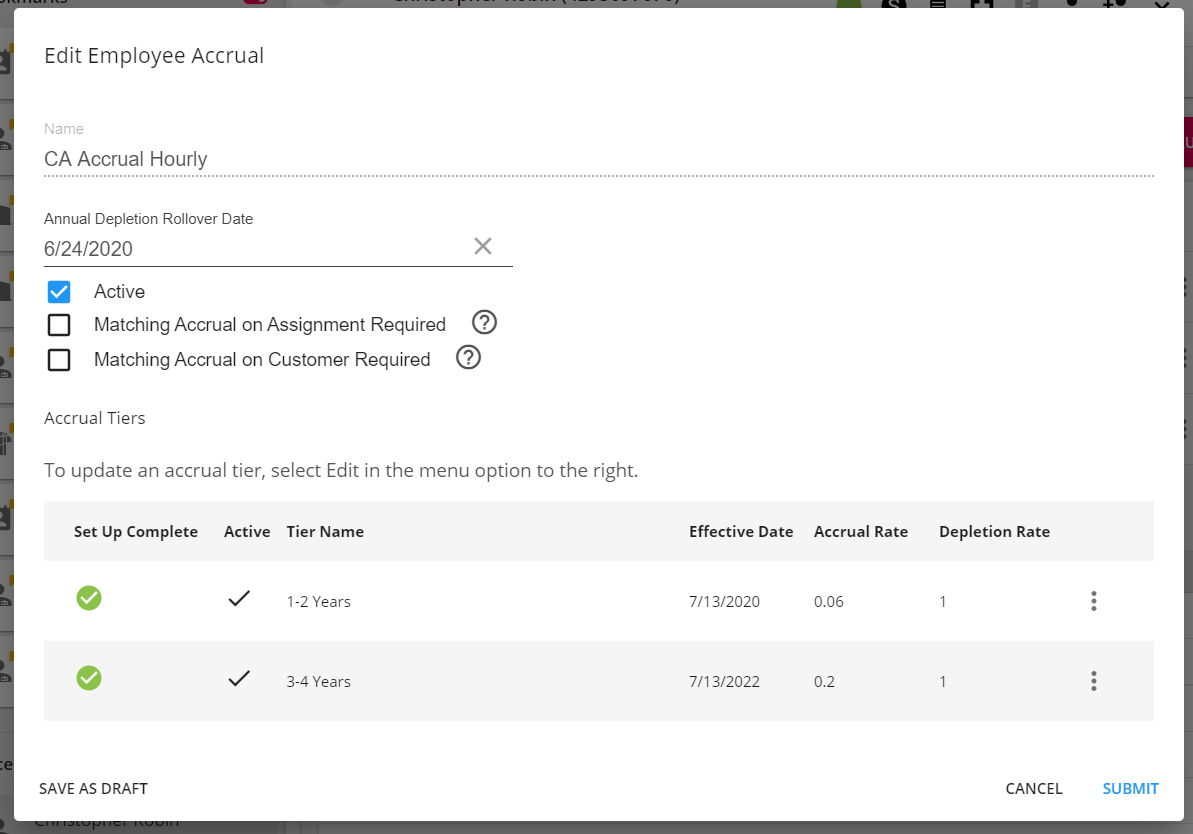Image resolution: width=1193 pixels, height=834 pixels.
Task: Open options menu for 3-4 Years tier
Action: coord(1093,681)
